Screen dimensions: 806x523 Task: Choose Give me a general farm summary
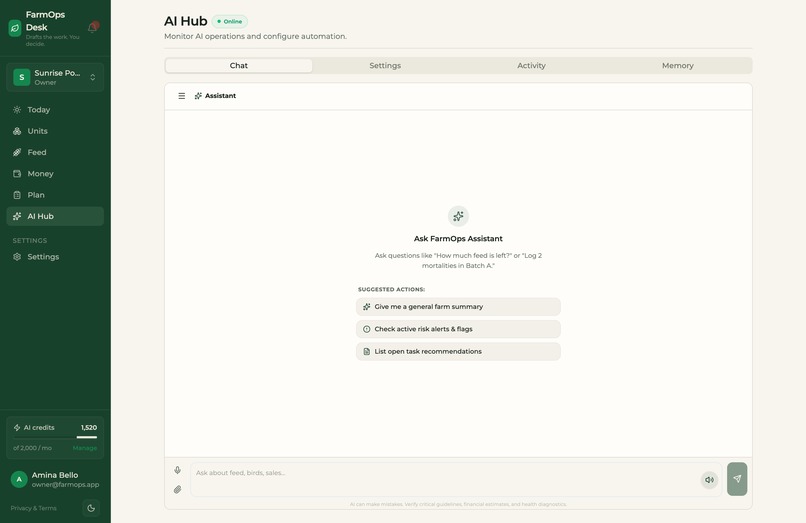458,306
